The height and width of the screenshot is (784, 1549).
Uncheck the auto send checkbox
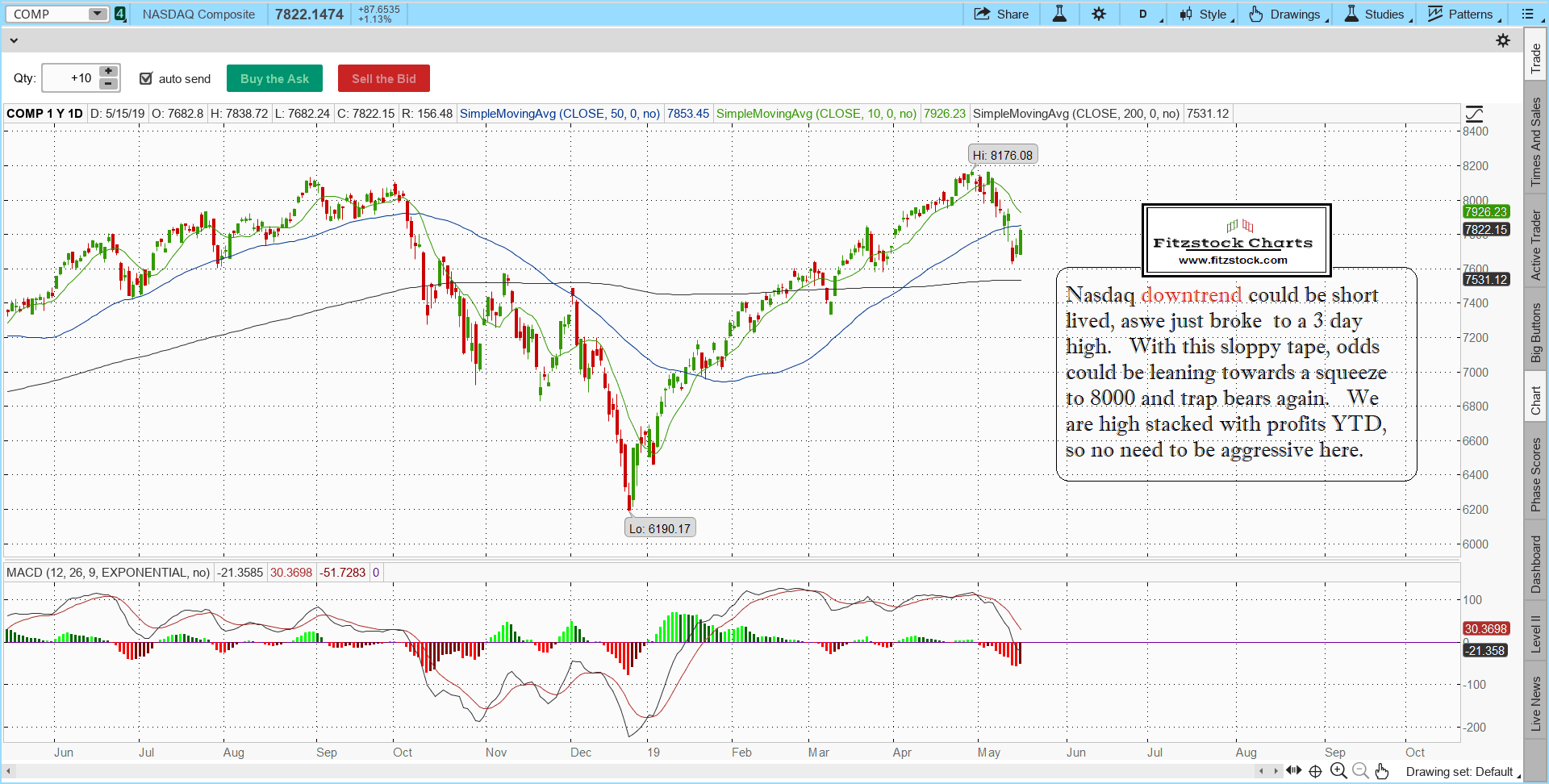click(x=146, y=78)
